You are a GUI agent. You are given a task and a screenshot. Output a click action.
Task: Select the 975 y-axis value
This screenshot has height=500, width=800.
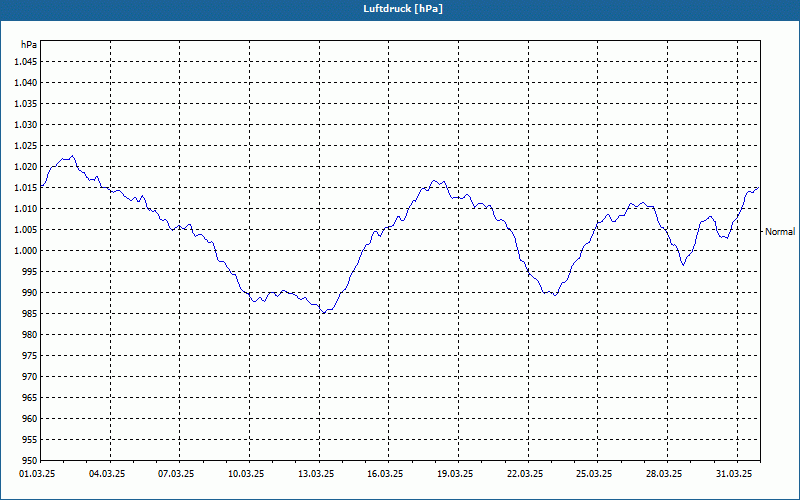[x=31, y=356]
